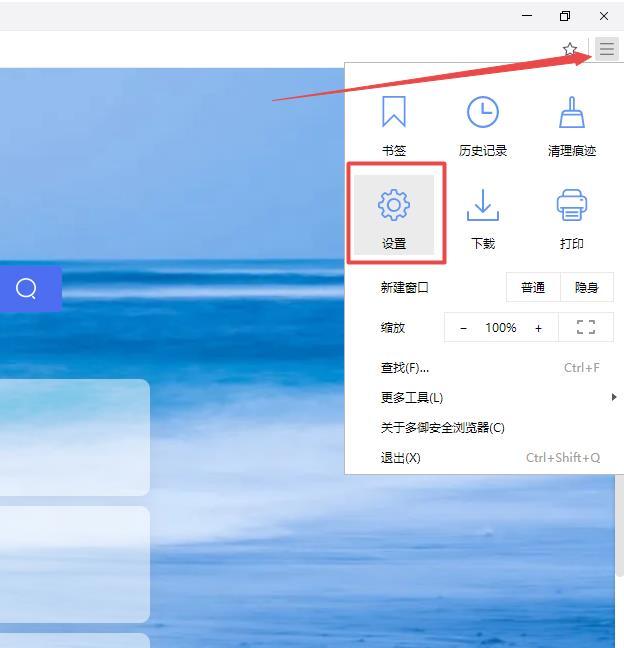This screenshot has width=624, height=648.
Task: Click the Print (打印) printer icon
Action: coord(572,205)
